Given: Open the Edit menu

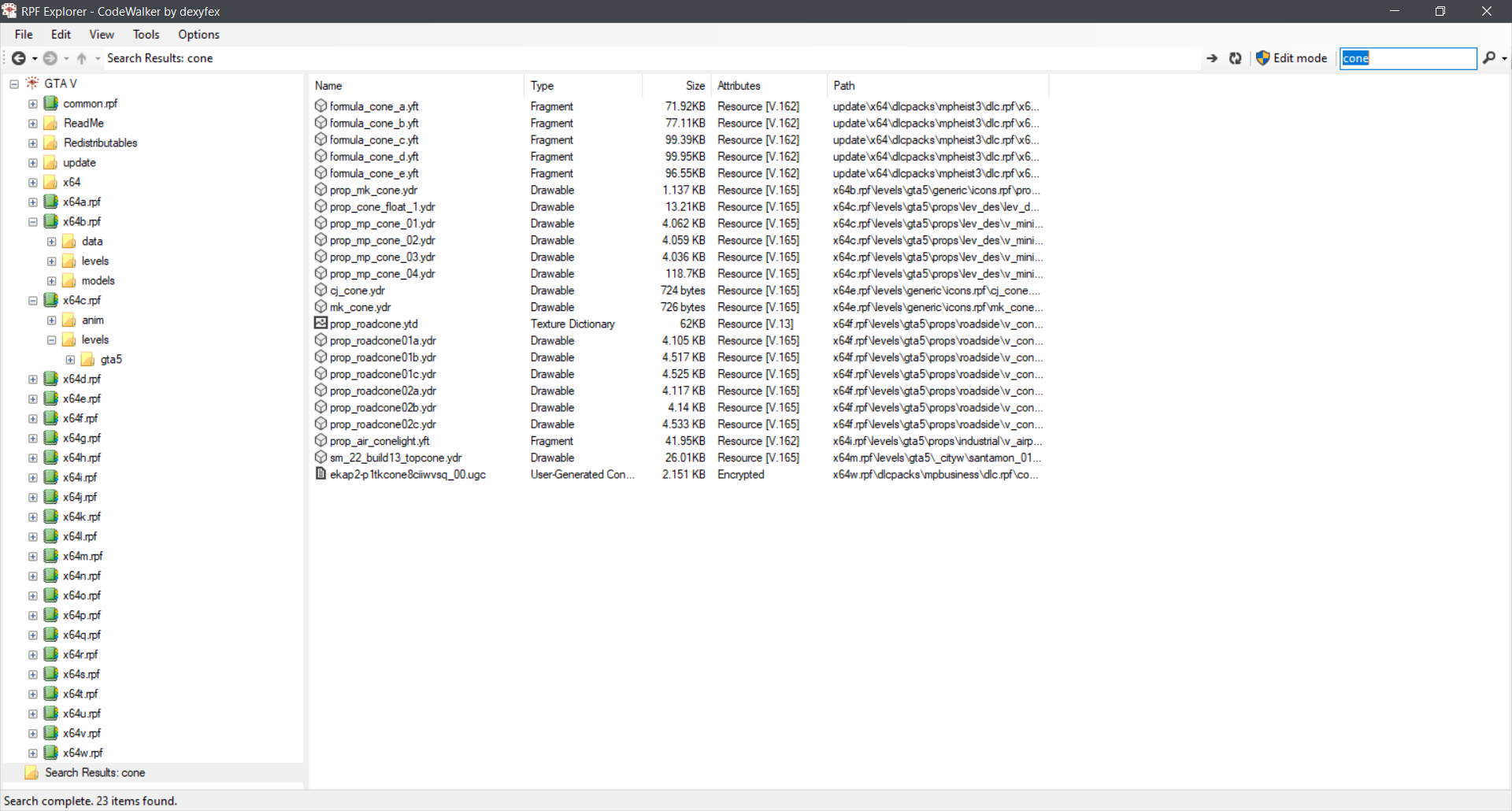Looking at the screenshot, I should [61, 35].
